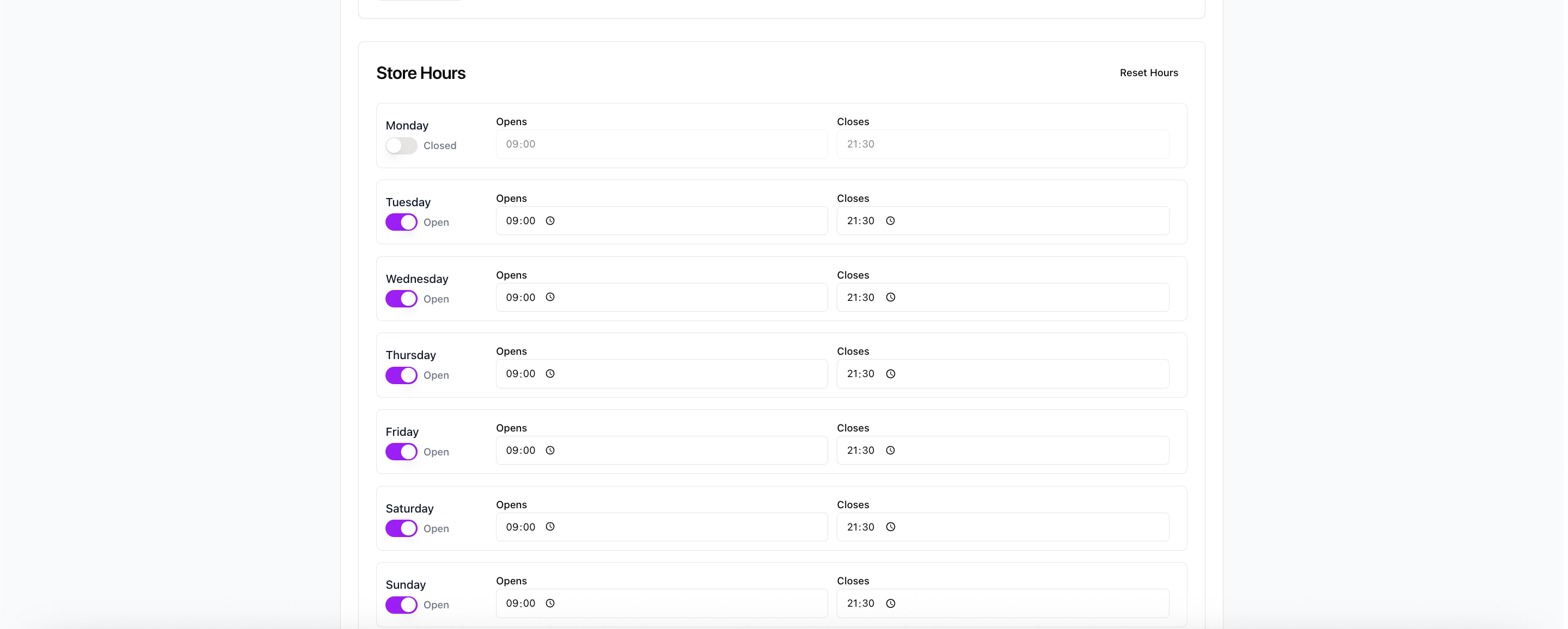Viewport: 1568px width, 629px height.
Task: Open time picker for Friday Opens
Action: [550, 451]
